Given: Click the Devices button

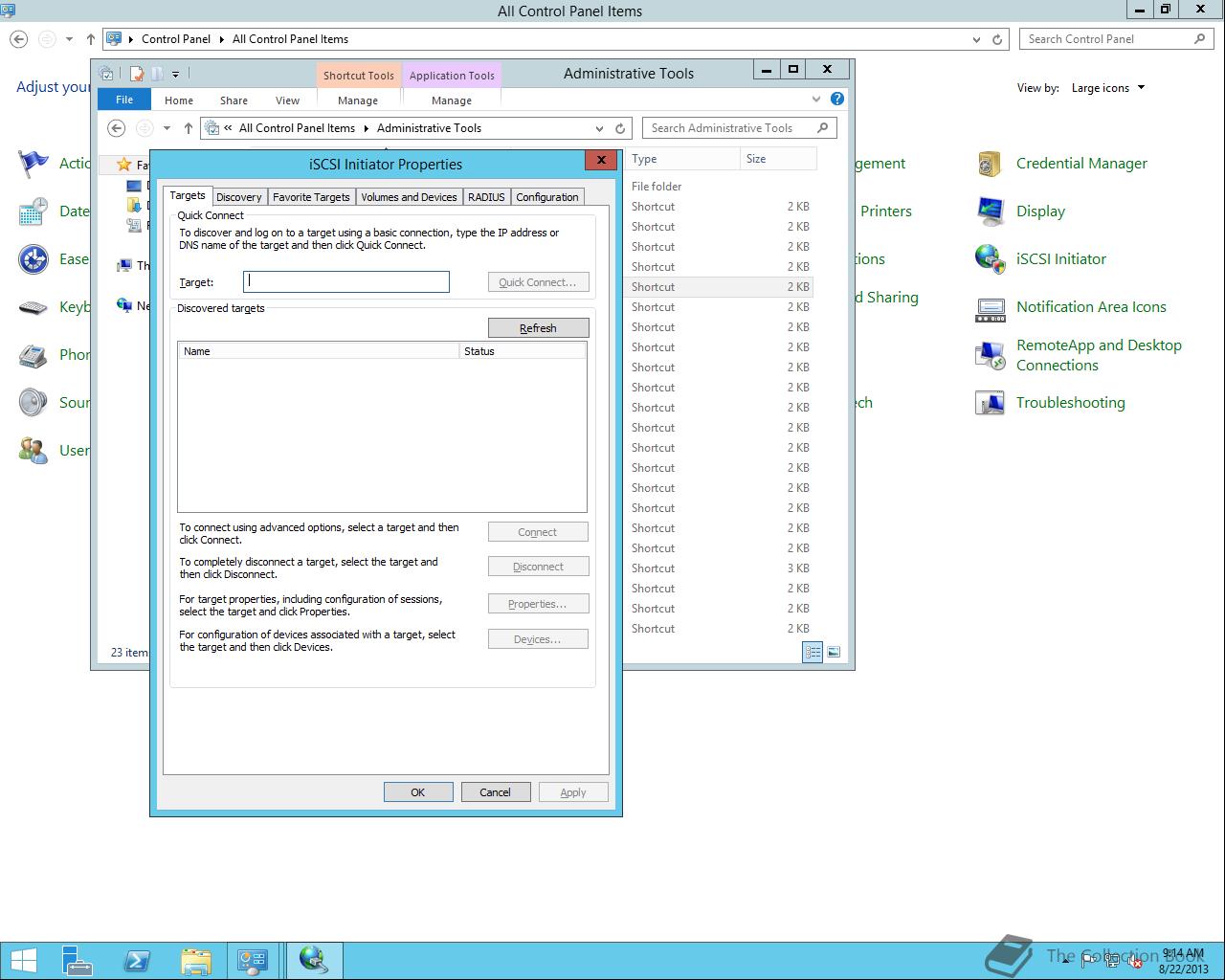Looking at the screenshot, I should [x=538, y=639].
